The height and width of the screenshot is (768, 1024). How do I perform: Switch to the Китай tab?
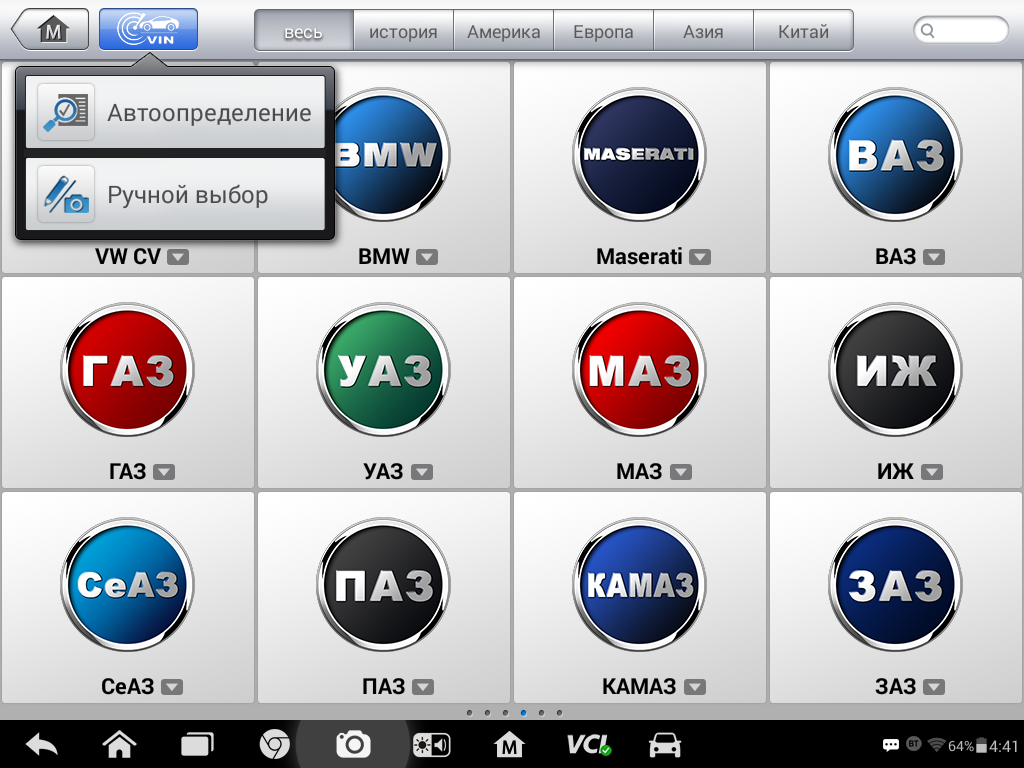(803, 31)
